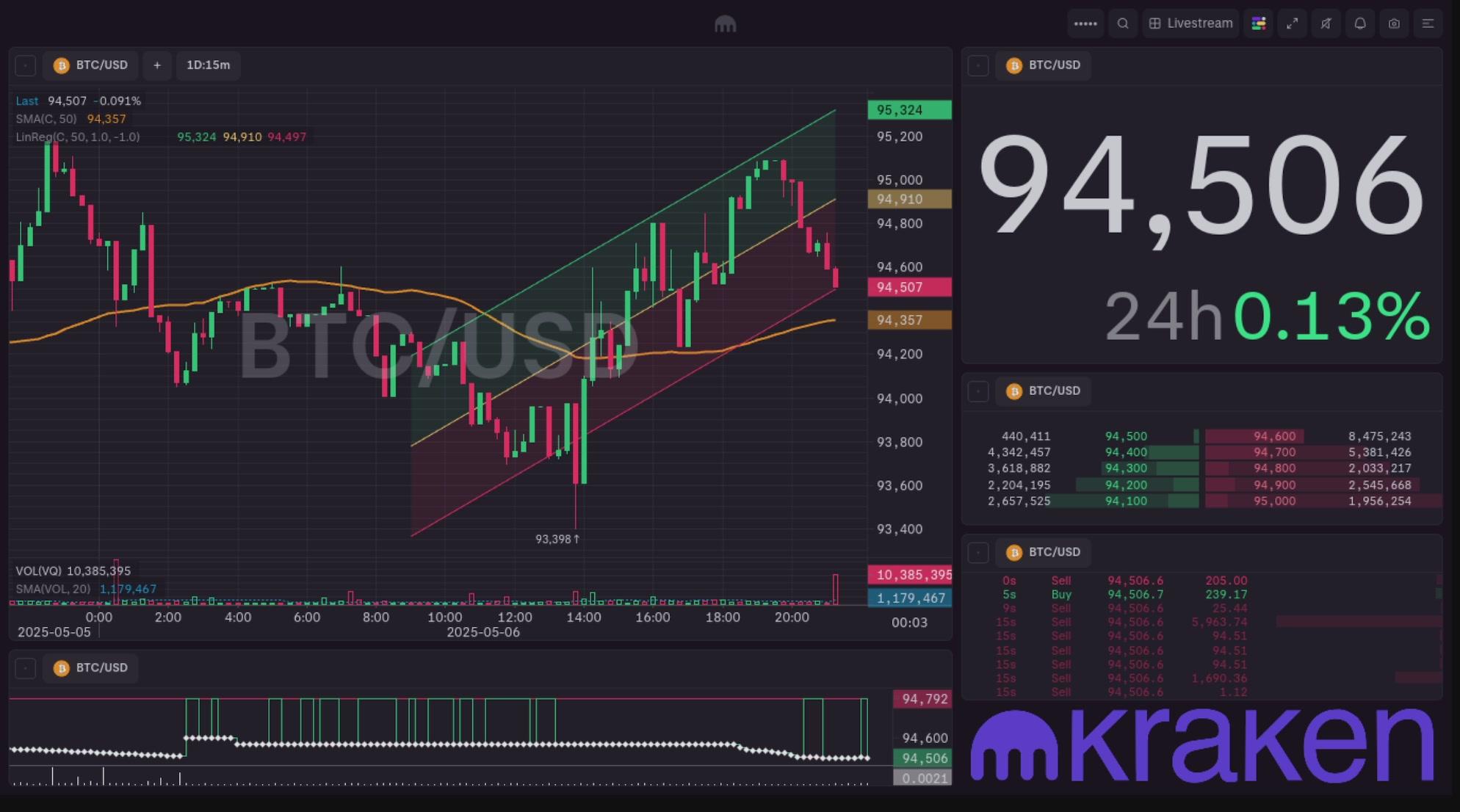Image resolution: width=1460 pixels, height=812 pixels.
Task: Click the green 94,506 label in the spread panel
Action: (x=923, y=758)
